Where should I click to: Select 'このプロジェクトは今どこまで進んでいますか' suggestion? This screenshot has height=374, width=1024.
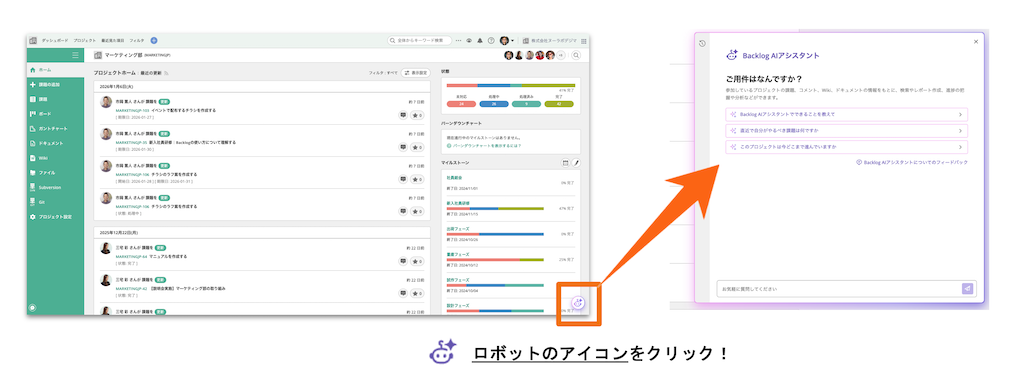coord(846,147)
